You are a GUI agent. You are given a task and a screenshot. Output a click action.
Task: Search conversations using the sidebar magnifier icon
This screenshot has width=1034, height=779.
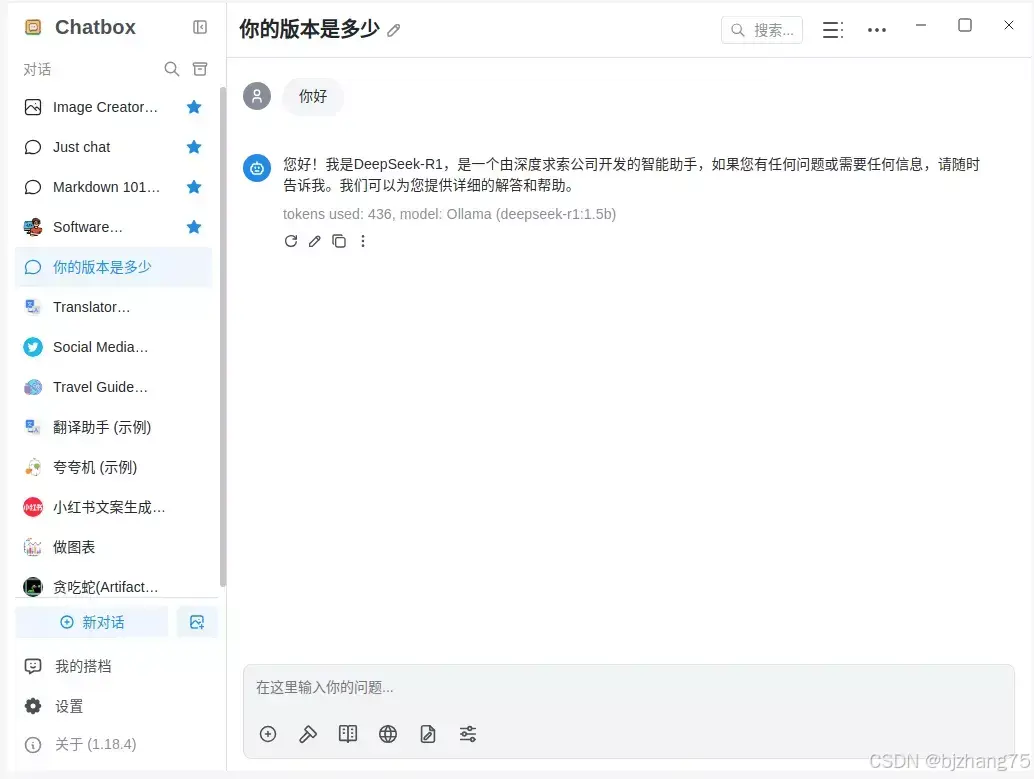[x=171, y=69]
